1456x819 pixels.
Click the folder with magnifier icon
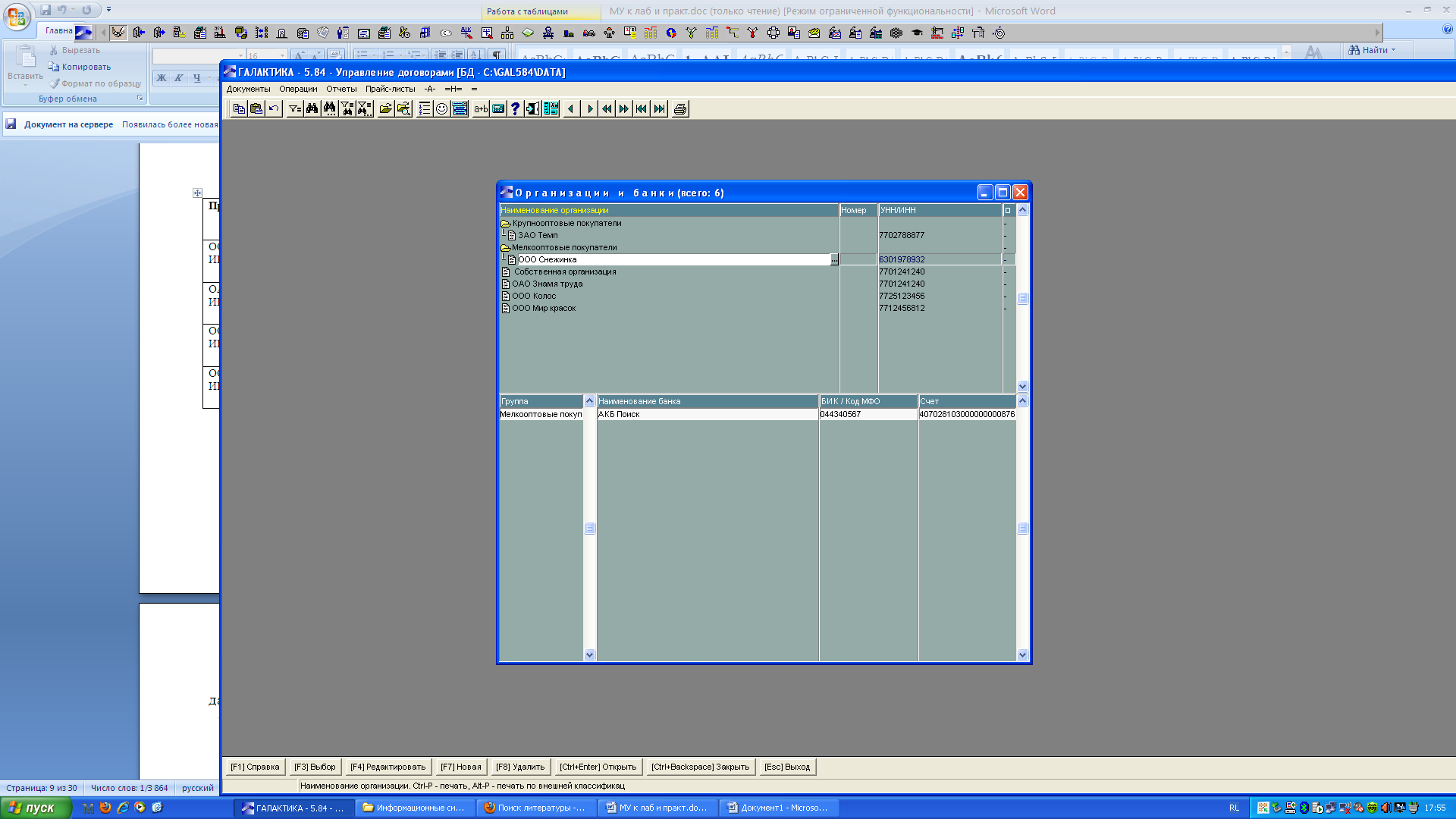point(403,108)
